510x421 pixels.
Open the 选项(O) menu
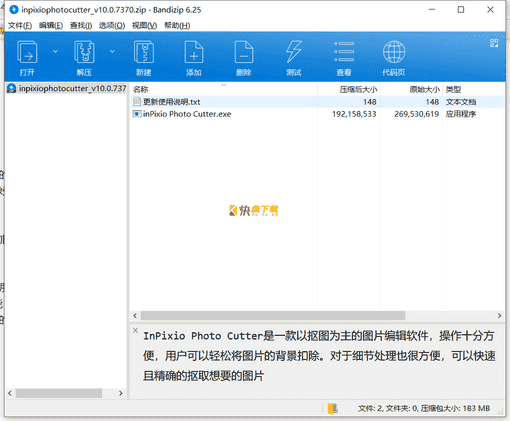click(x=112, y=26)
